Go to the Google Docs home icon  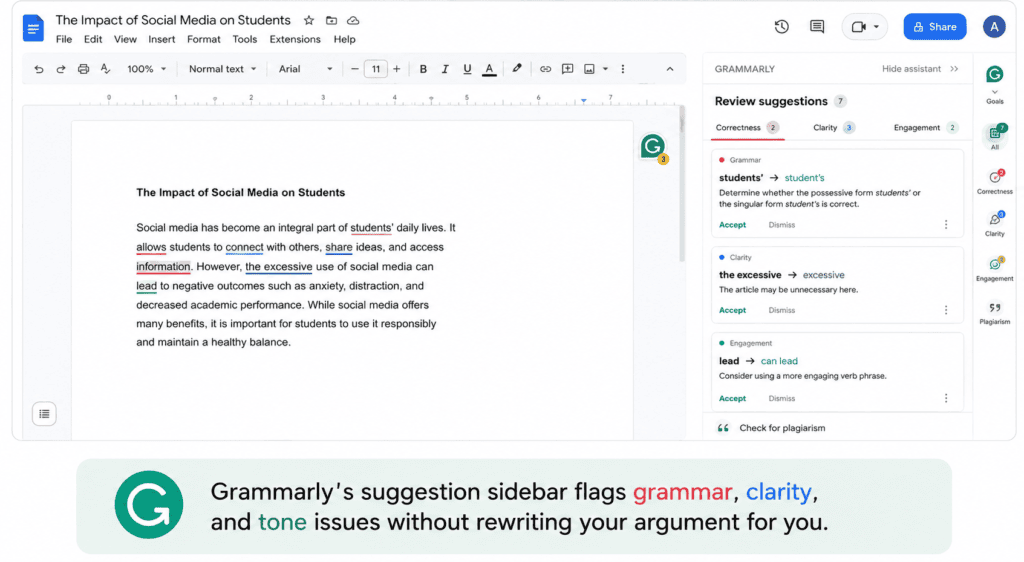pyautogui.click(x=33, y=28)
